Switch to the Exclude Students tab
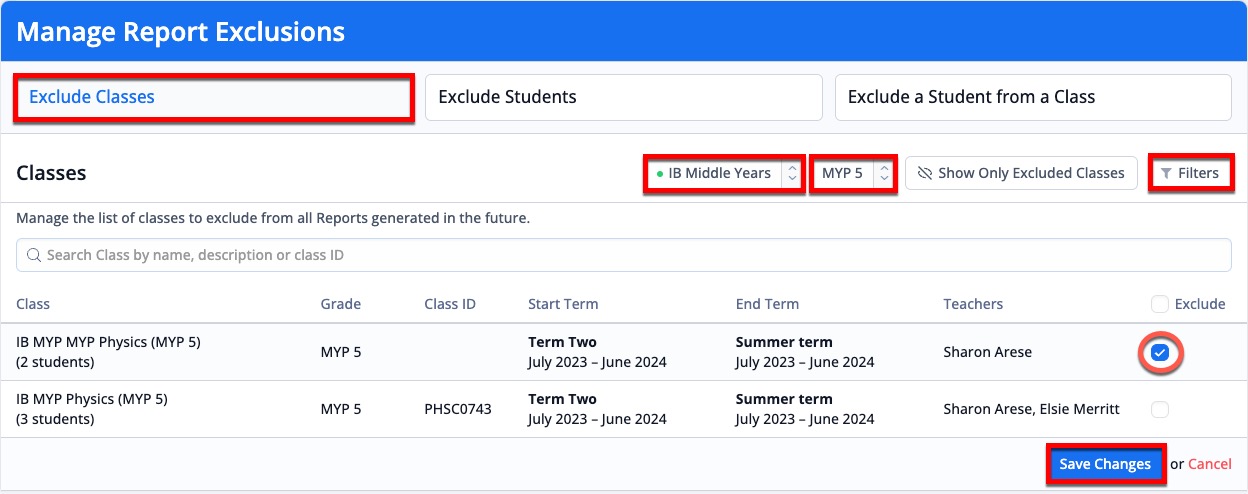 pyautogui.click(x=624, y=97)
